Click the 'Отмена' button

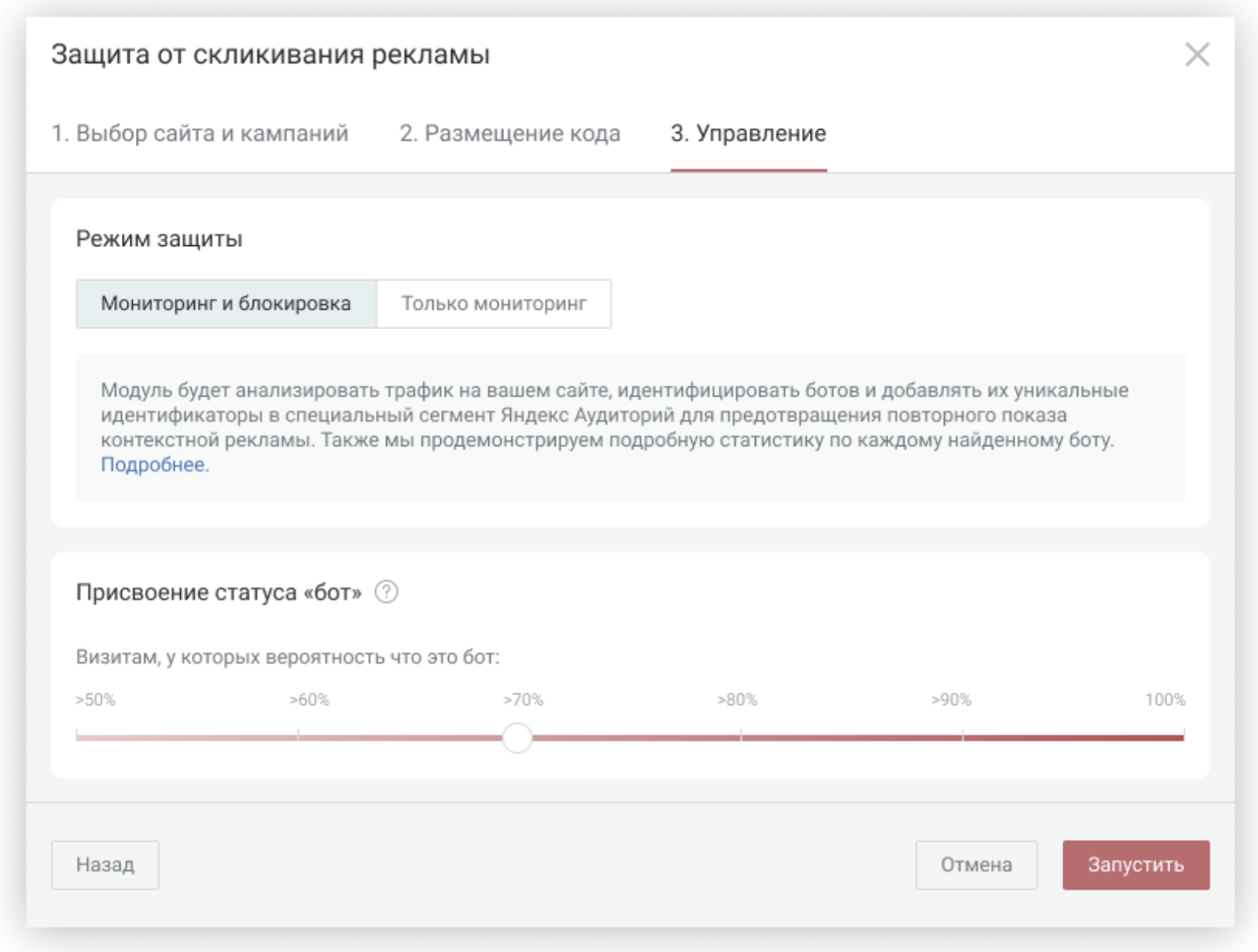[x=977, y=865]
